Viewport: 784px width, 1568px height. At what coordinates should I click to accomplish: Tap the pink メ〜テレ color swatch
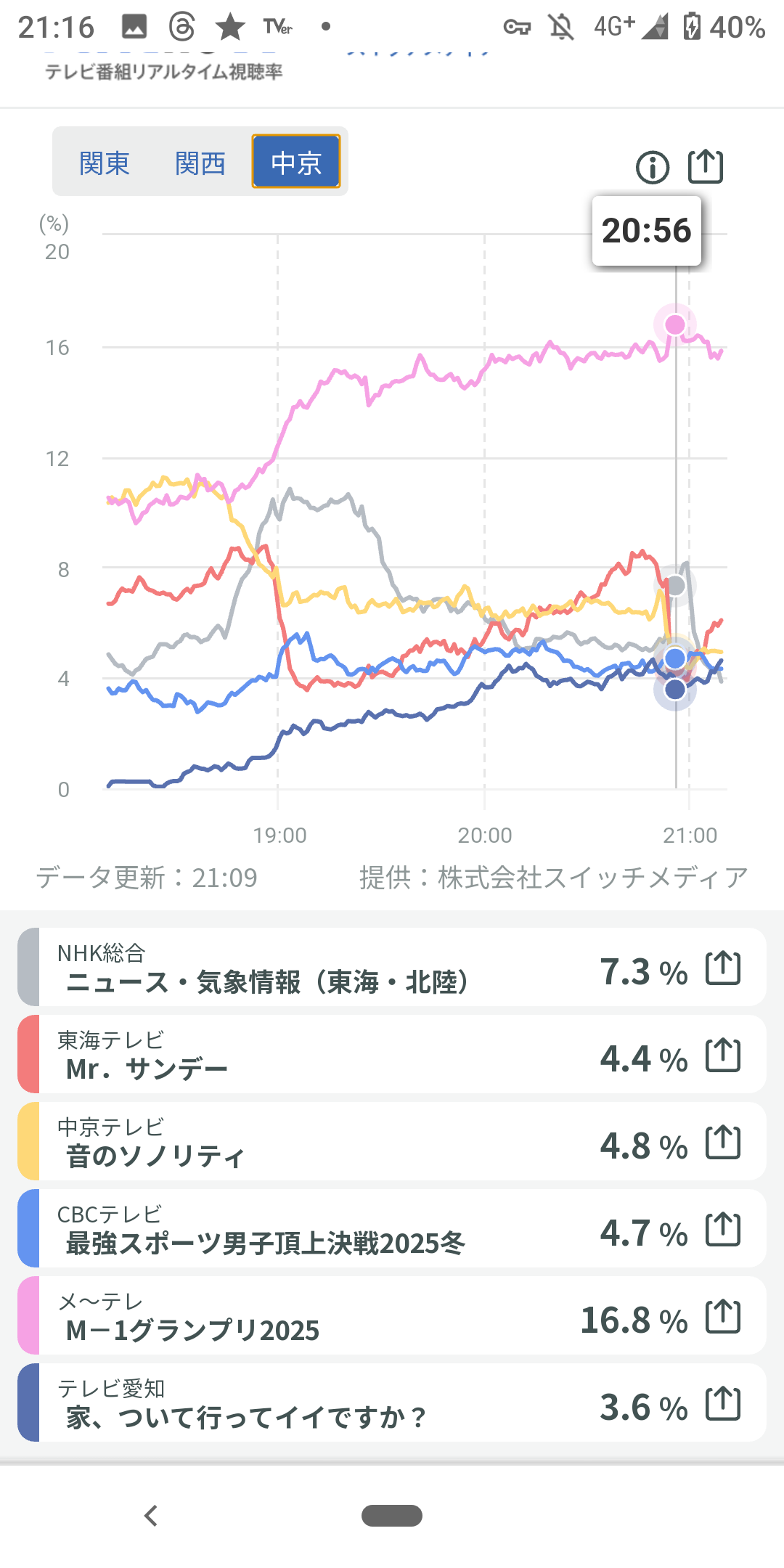point(28,1316)
